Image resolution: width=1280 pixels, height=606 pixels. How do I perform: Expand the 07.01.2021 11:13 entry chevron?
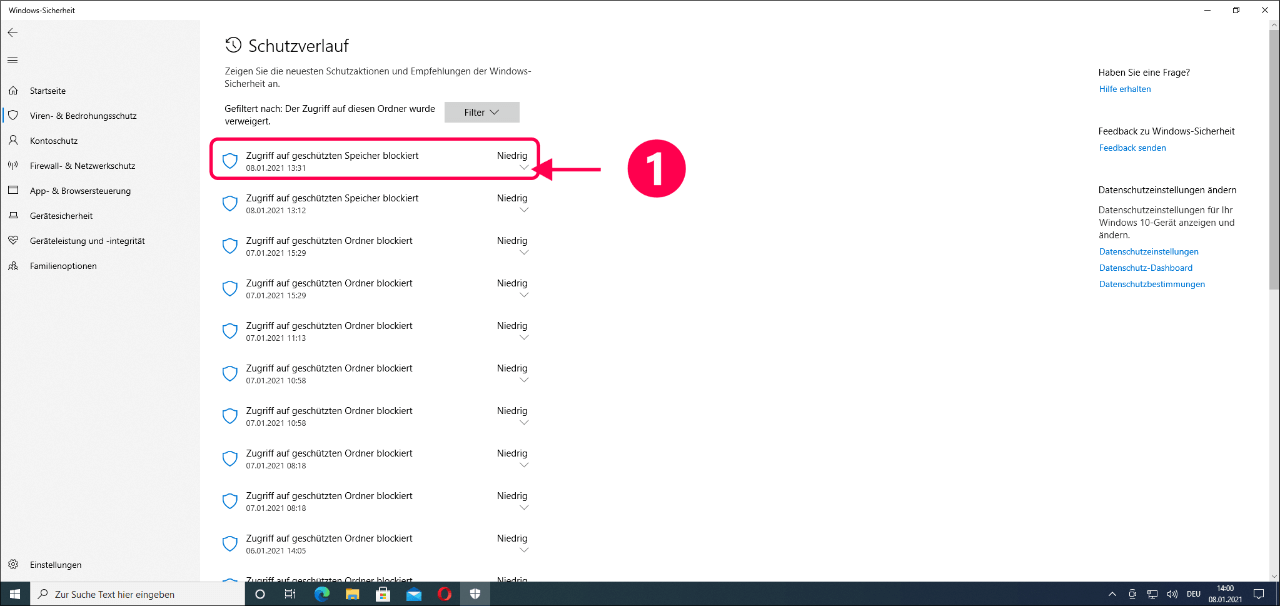click(525, 338)
